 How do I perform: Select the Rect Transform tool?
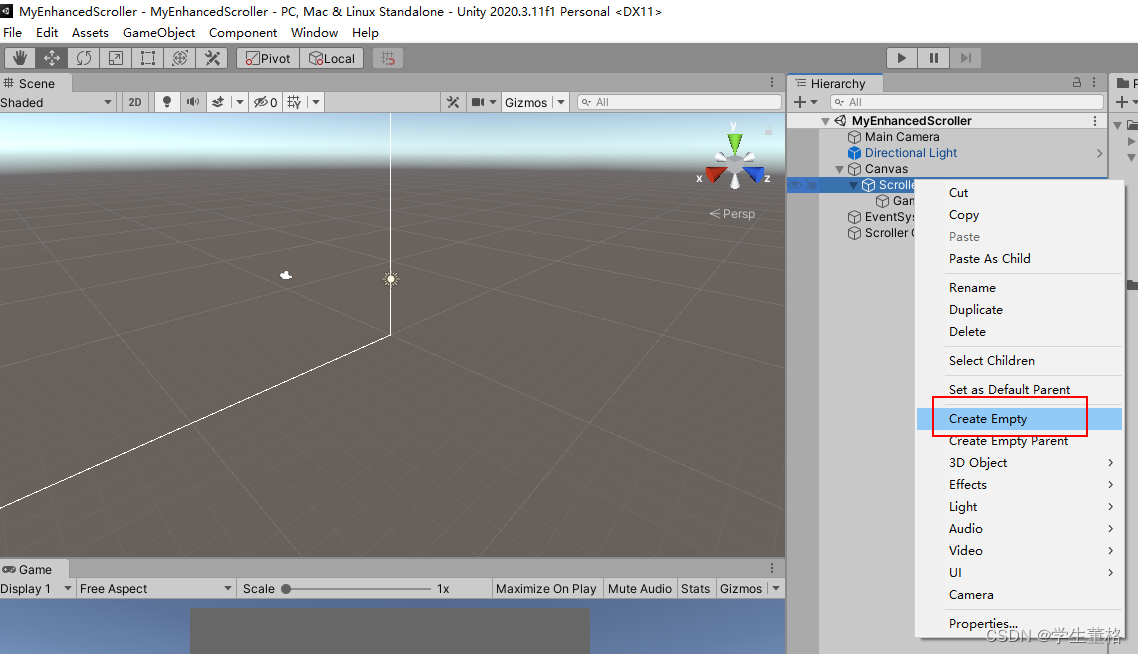(147, 57)
